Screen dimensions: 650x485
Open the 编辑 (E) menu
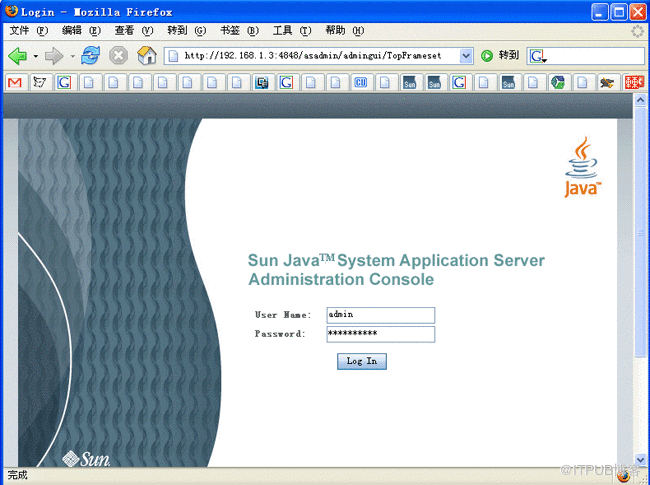(81, 31)
